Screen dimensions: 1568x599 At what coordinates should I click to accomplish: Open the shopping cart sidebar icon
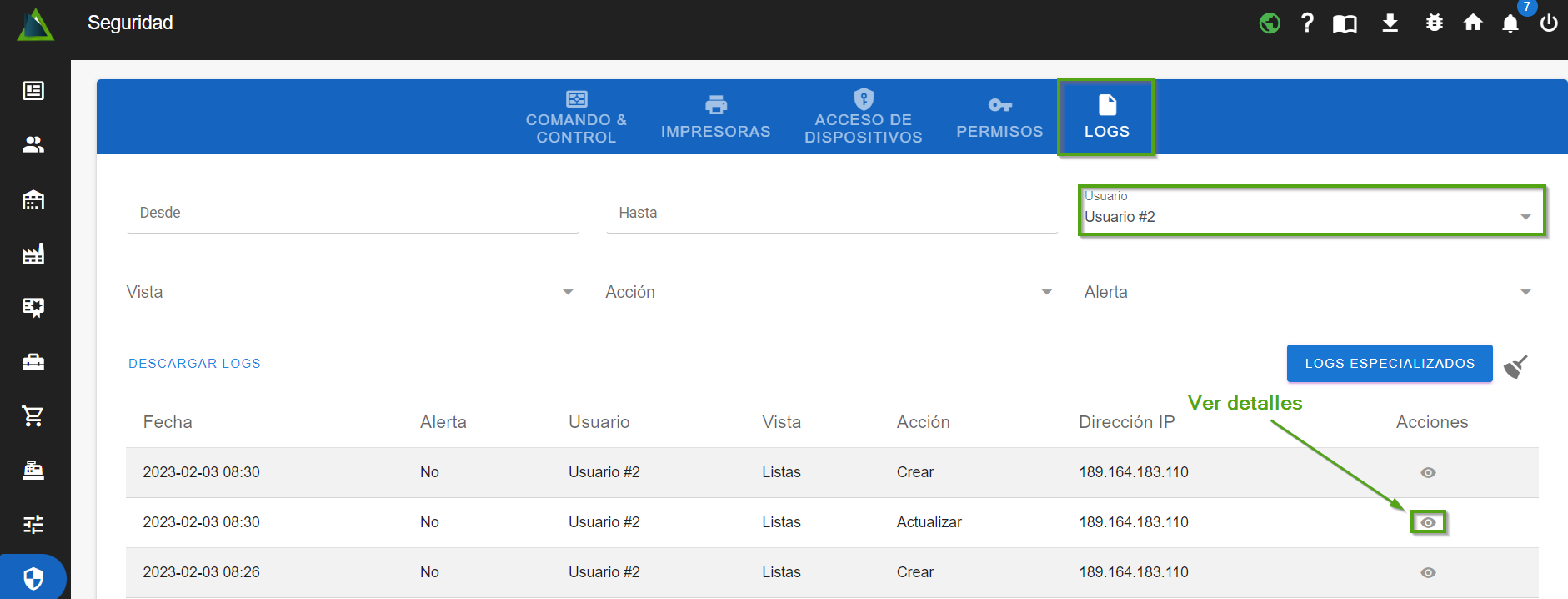pyautogui.click(x=33, y=415)
